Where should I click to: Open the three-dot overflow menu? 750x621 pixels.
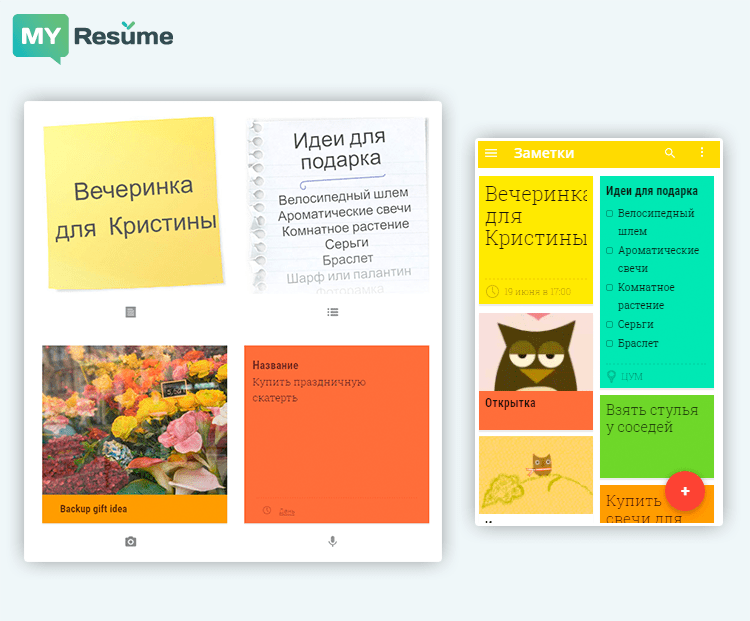(x=702, y=153)
